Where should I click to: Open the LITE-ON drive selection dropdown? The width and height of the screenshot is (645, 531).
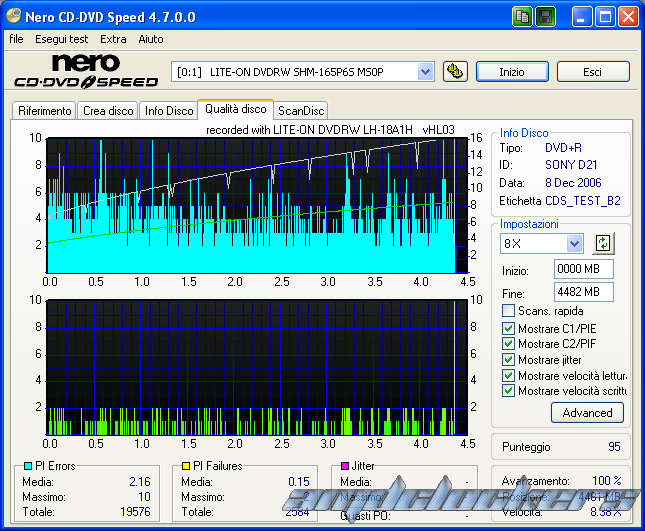click(425, 71)
